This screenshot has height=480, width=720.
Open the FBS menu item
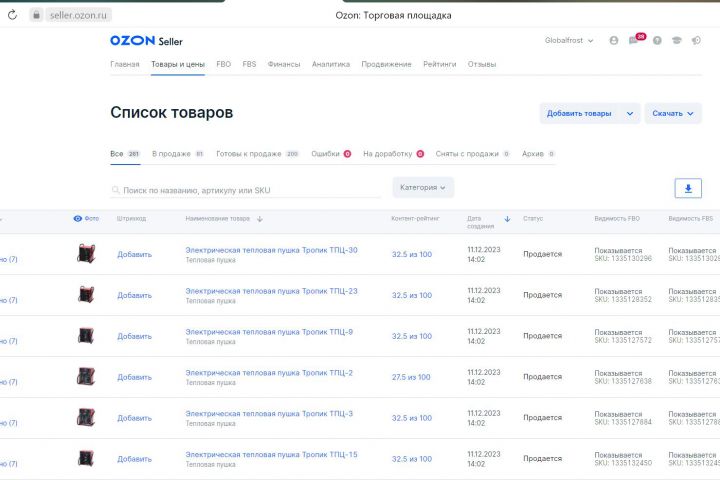[x=249, y=64]
